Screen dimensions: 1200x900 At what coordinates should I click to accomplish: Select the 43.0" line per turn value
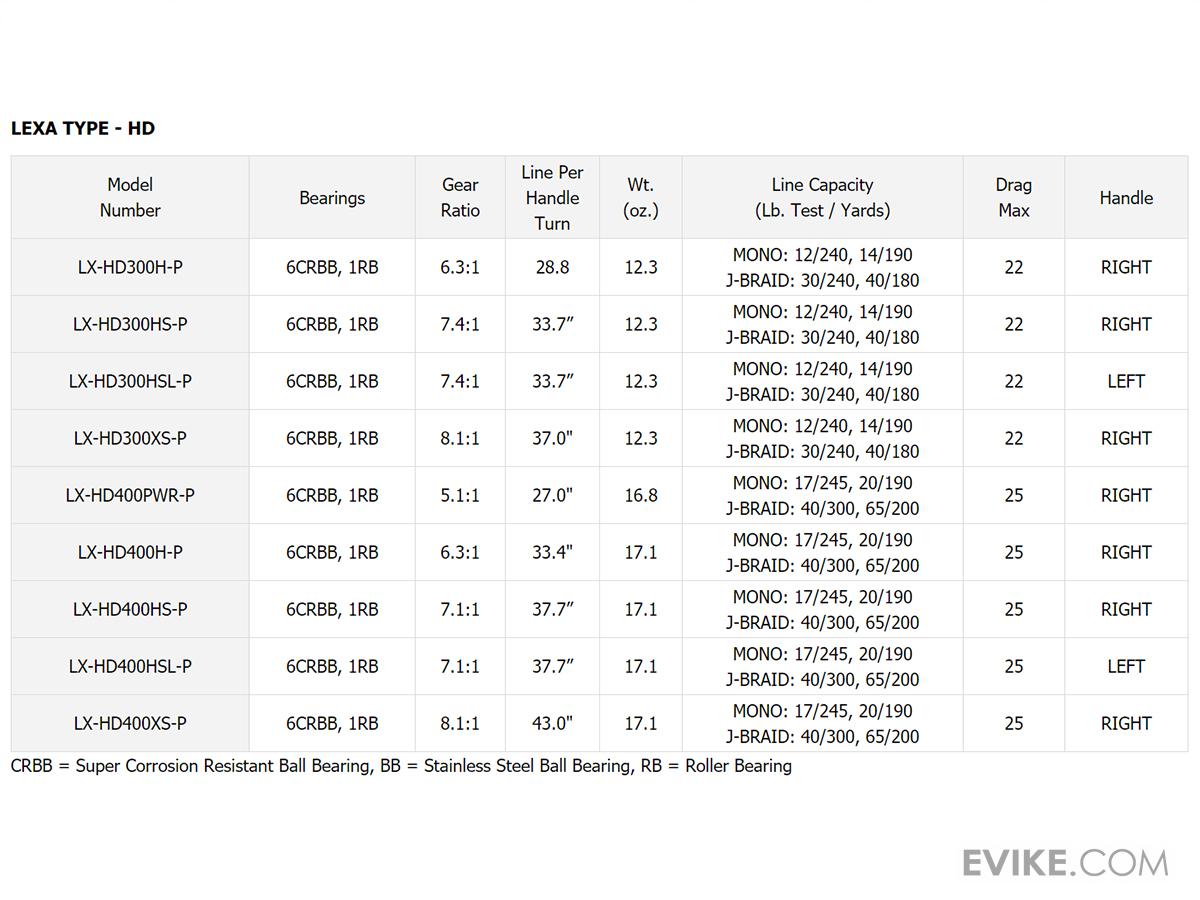click(x=552, y=723)
